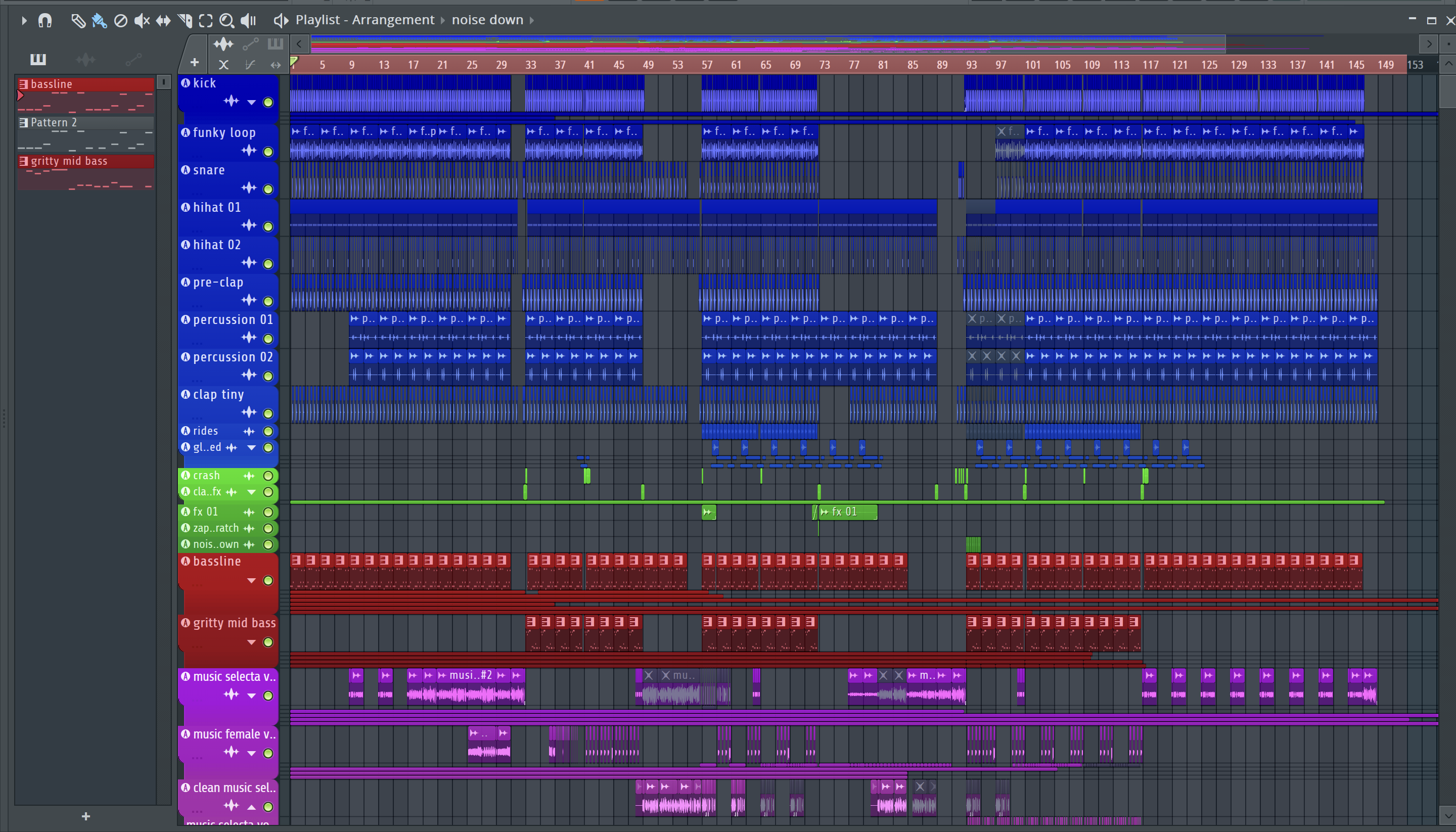Show patterns with the piano filter icon
This screenshot has height=832, width=1456.
tap(38, 59)
